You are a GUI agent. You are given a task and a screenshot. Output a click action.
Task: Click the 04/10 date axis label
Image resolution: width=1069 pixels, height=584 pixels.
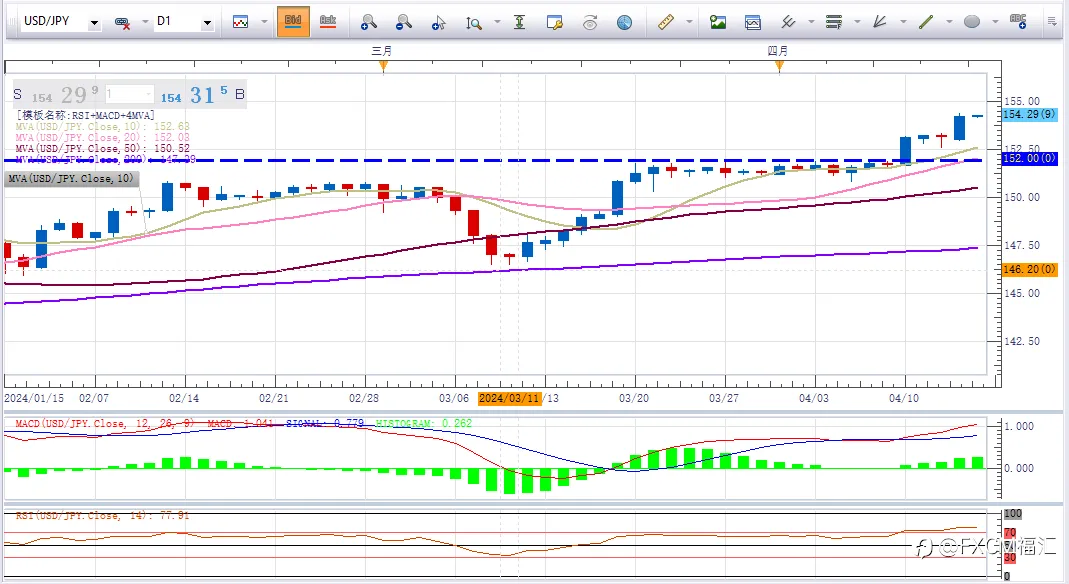[x=904, y=398]
